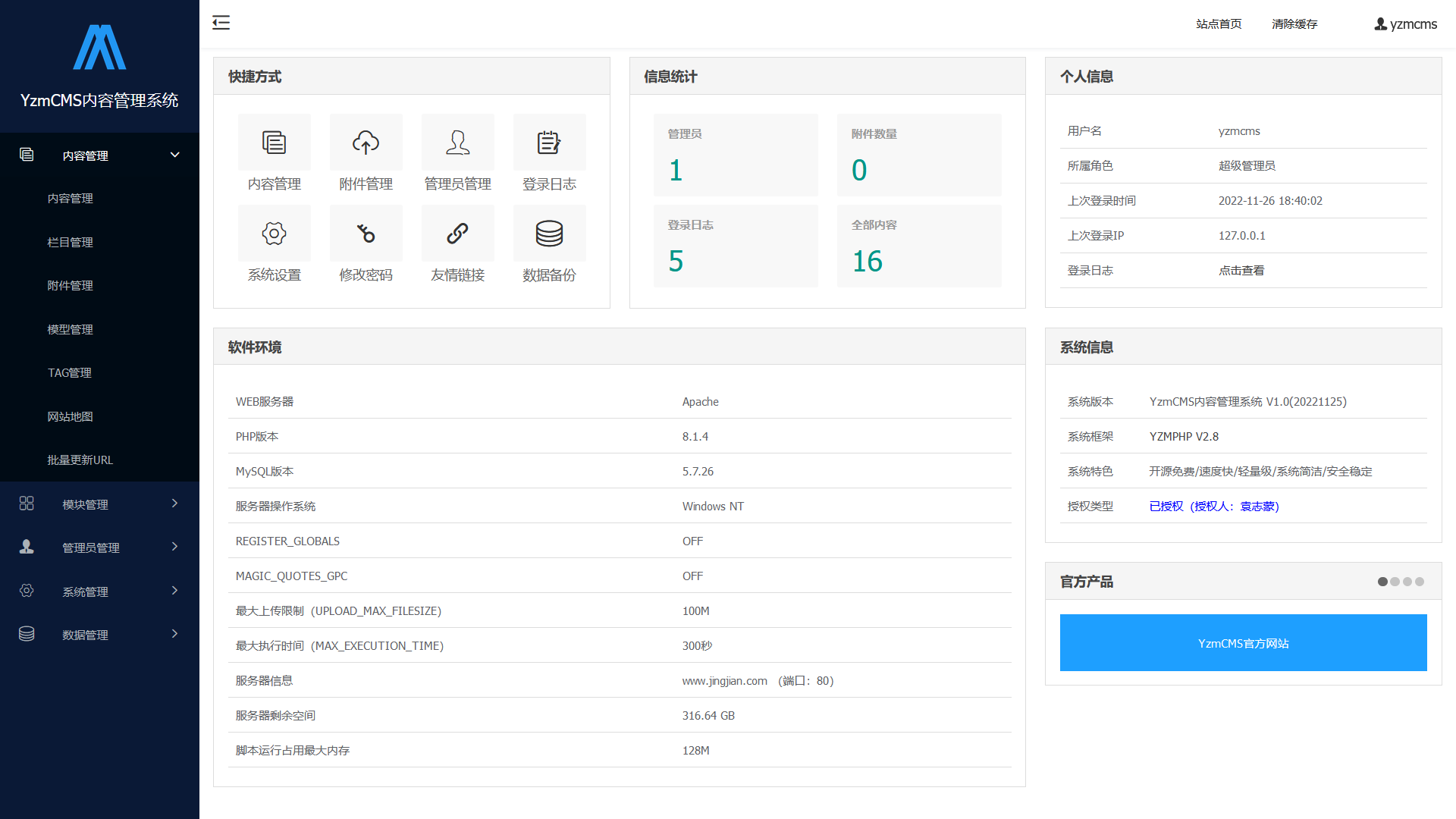The image size is (1456, 819).
Task: Collapse sidebar with the menu fold icon
Action: pyautogui.click(x=221, y=23)
